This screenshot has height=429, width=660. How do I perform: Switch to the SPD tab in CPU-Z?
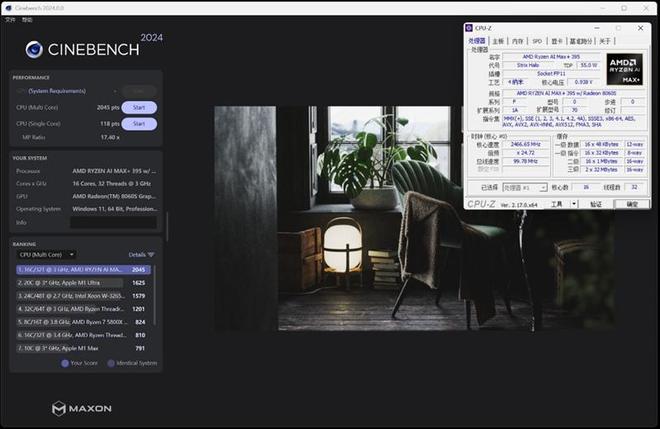(537, 41)
